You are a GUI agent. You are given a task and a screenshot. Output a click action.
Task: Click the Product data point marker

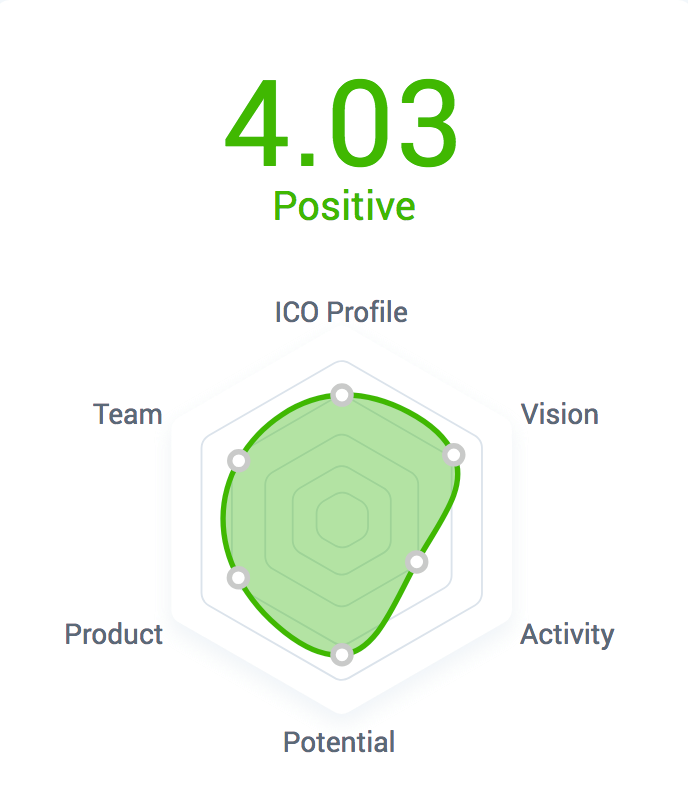click(237, 577)
